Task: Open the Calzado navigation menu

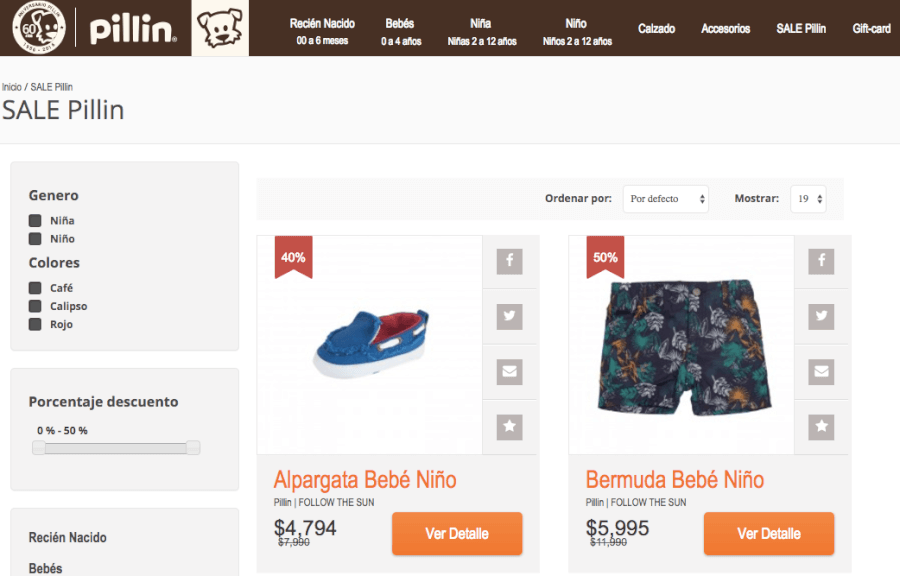Action: tap(657, 28)
